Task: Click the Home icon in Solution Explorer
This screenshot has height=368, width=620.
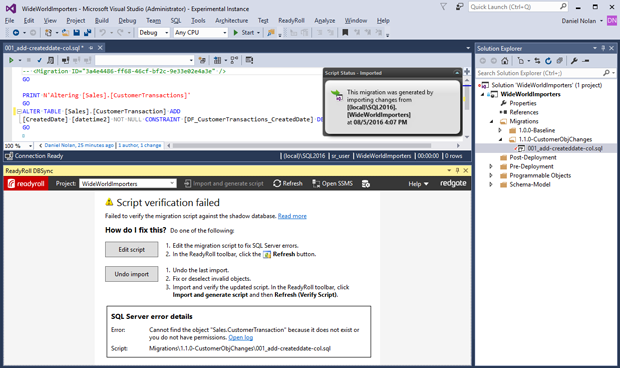Action: (505, 61)
